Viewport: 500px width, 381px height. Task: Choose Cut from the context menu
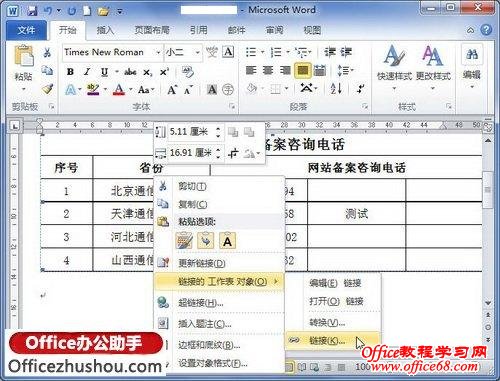click(x=219, y=186)
